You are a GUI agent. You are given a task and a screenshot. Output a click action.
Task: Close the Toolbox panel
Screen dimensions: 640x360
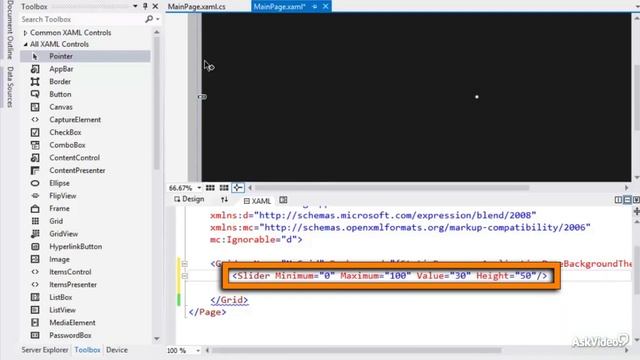pyautogui.click(x=155, y=6)
